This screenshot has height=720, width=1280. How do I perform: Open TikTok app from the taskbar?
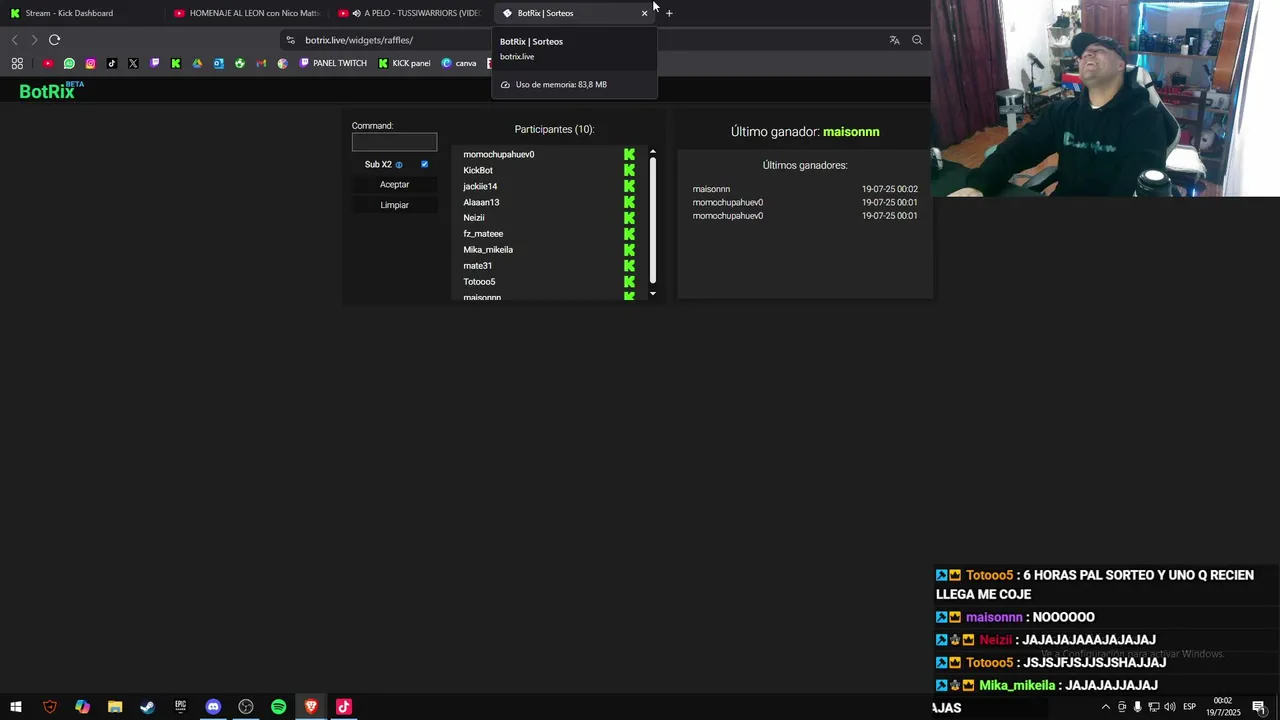point(344,707)
